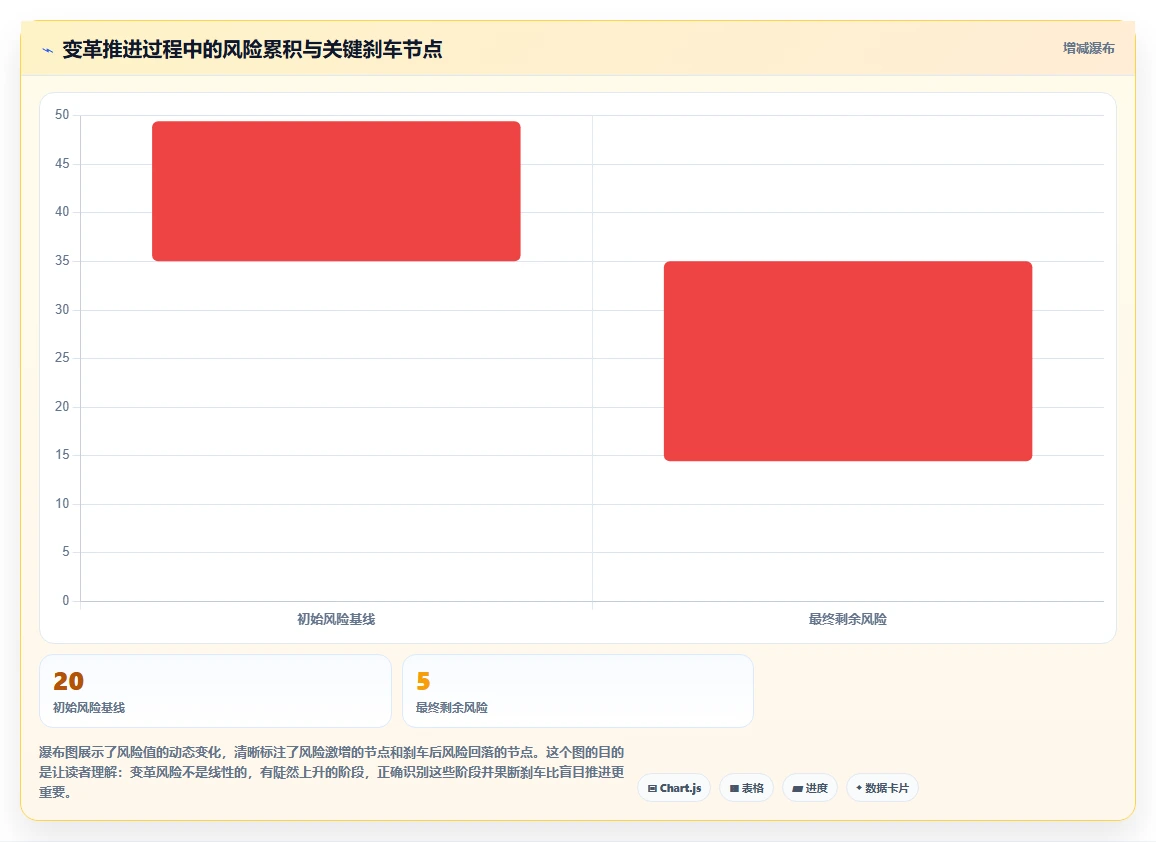Click the red 初始风险基线 waterfall bar
The image size is (1156, 842).
[x=336, y=191]
